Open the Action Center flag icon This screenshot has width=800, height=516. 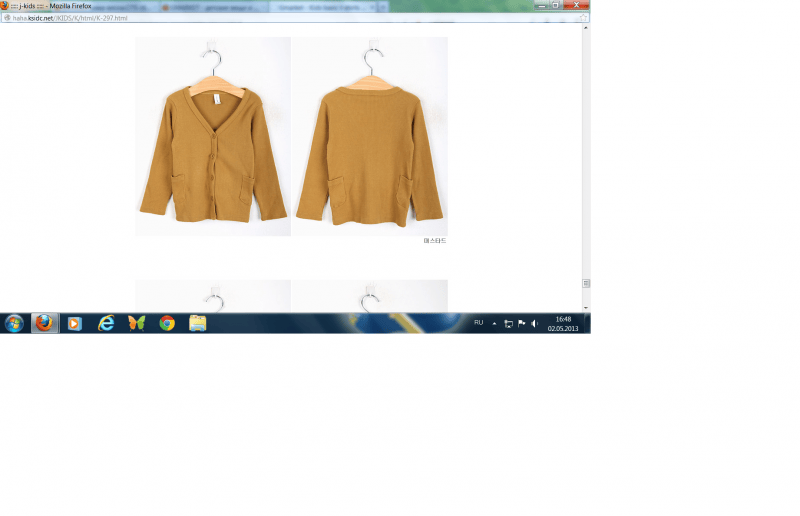(521, 324)
